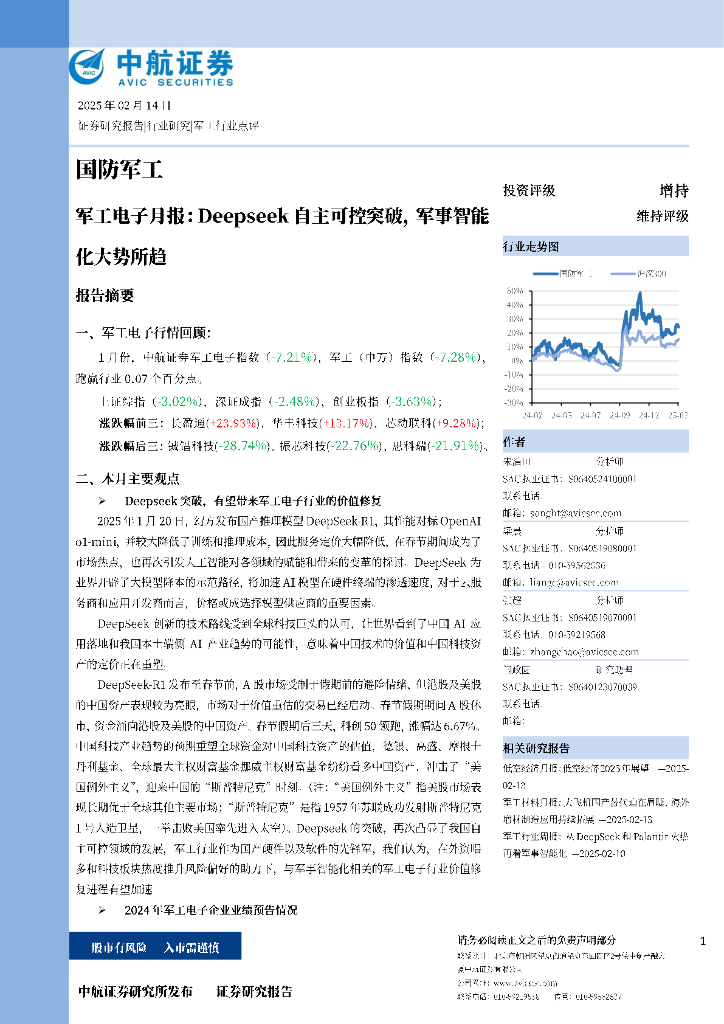Click the industry trend line chart

point(595,344)
